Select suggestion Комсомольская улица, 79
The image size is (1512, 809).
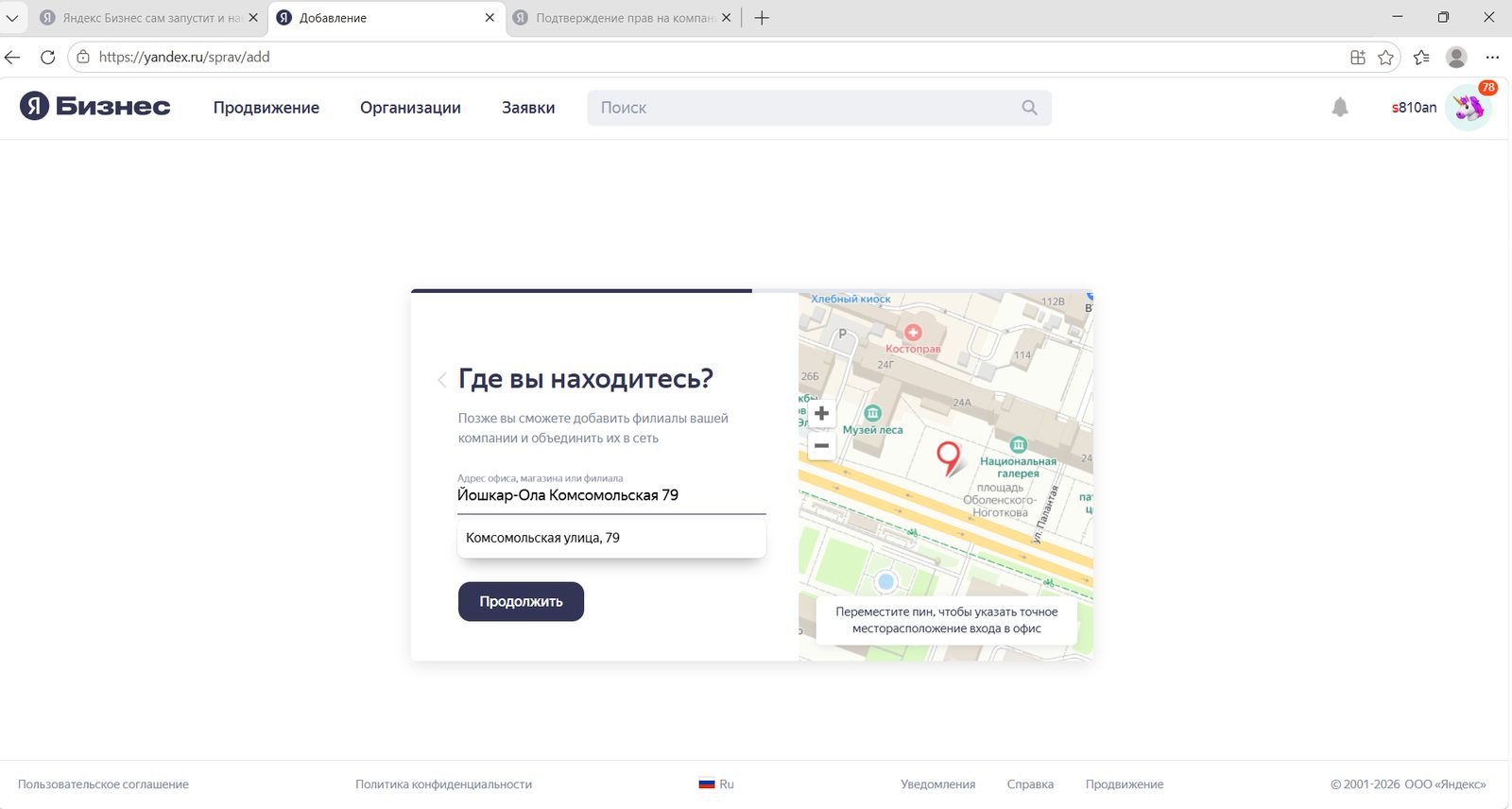[611, 538]
